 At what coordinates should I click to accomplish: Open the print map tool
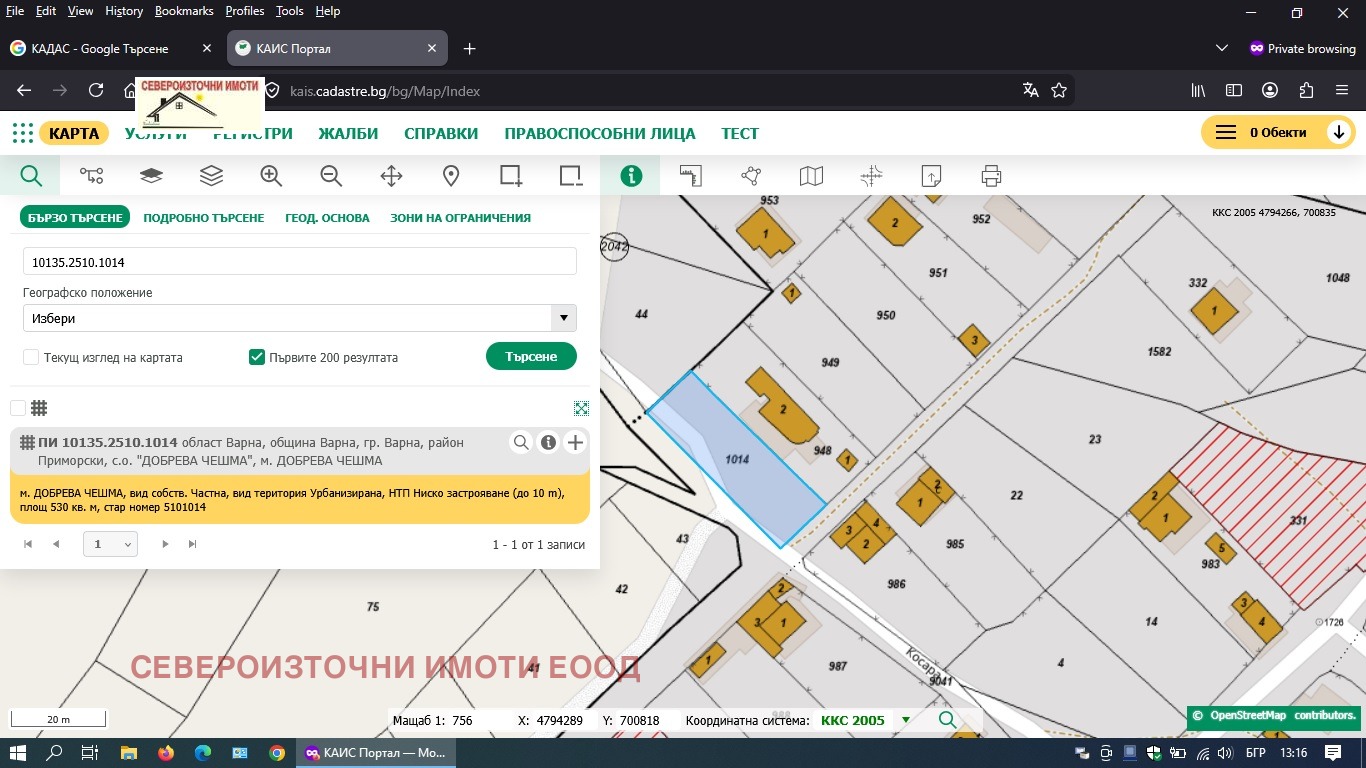pyautogui.click(x=991, y=175)
